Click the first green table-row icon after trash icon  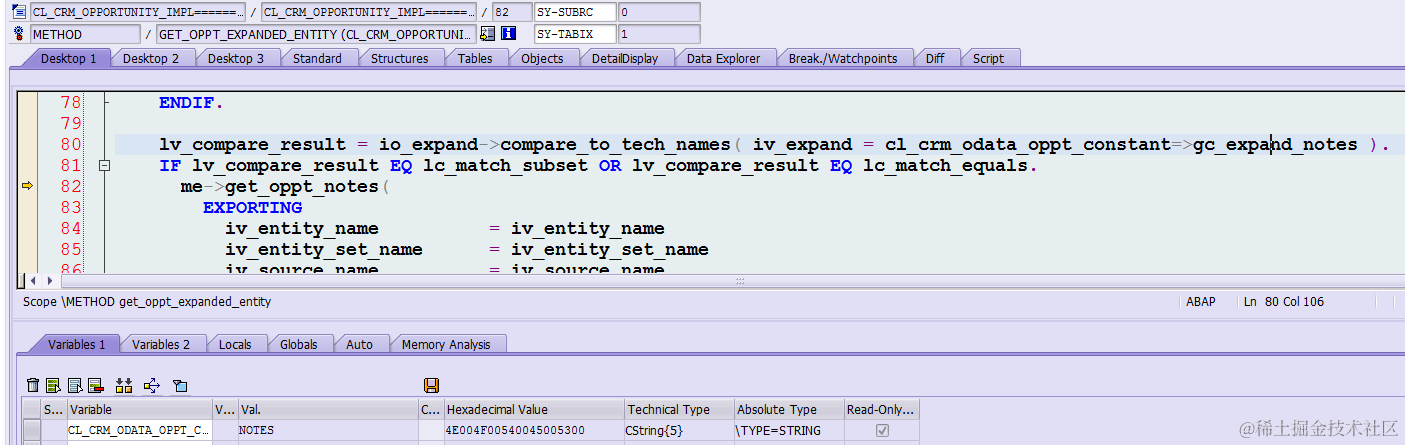(53, 385)
